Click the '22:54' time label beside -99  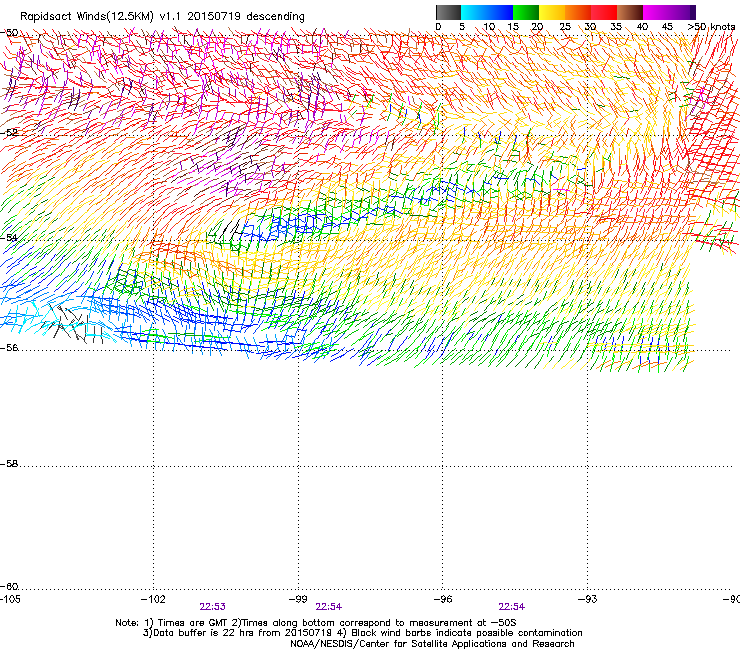[x=329, y=607]
